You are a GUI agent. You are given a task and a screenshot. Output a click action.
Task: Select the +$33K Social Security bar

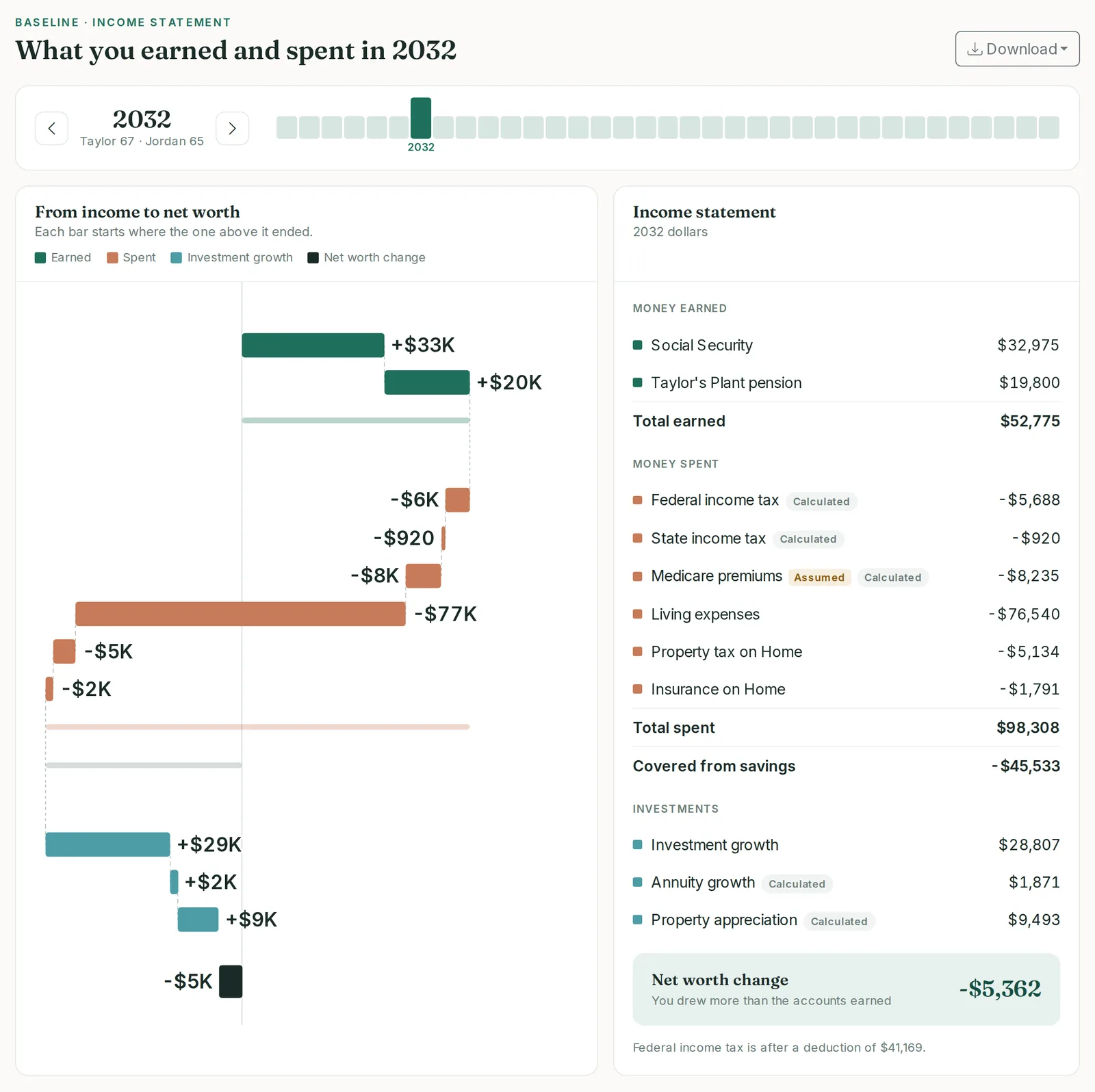tap(313, 346)
